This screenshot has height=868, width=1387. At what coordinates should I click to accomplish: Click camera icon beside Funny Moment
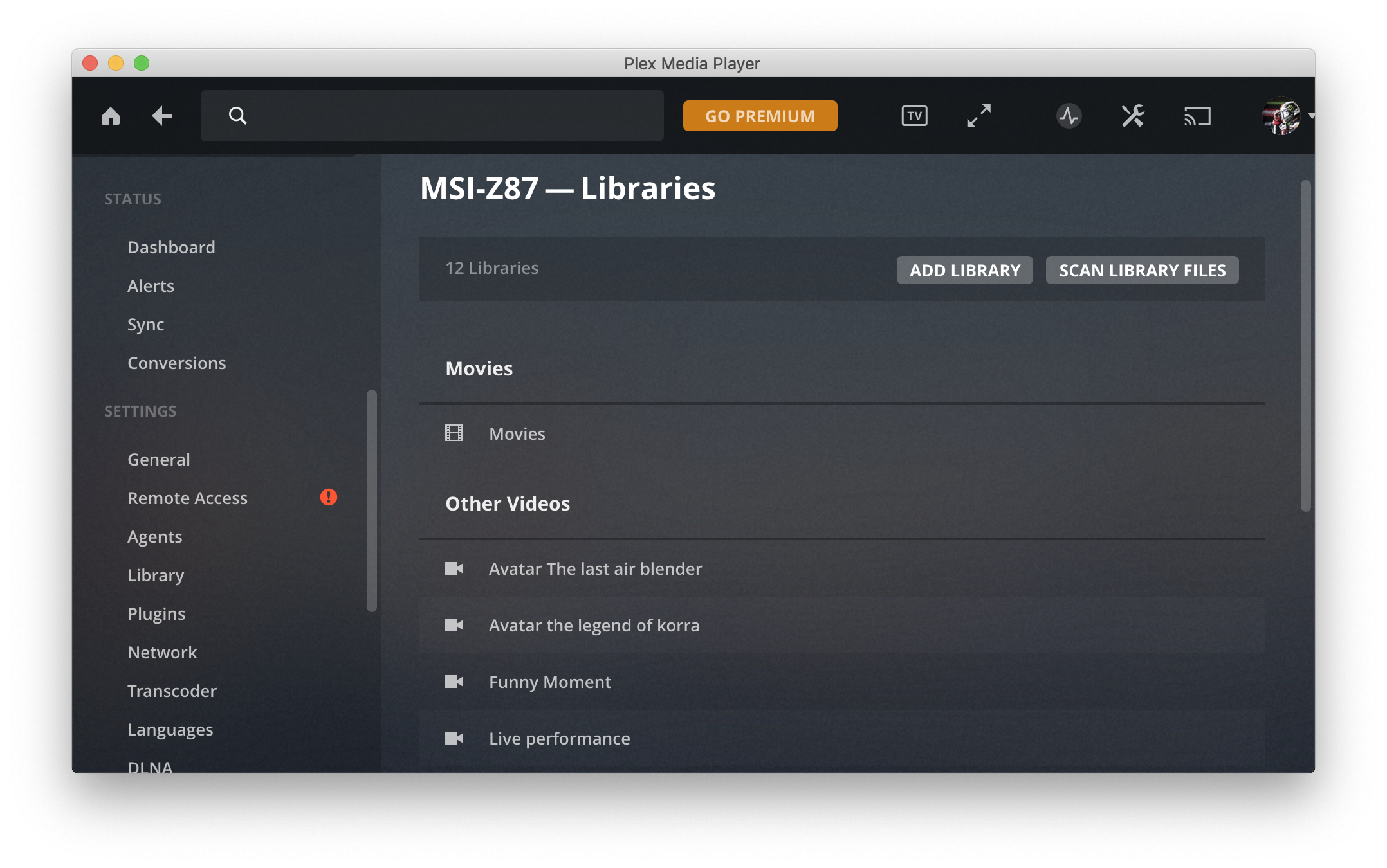(x=454, y=682)
